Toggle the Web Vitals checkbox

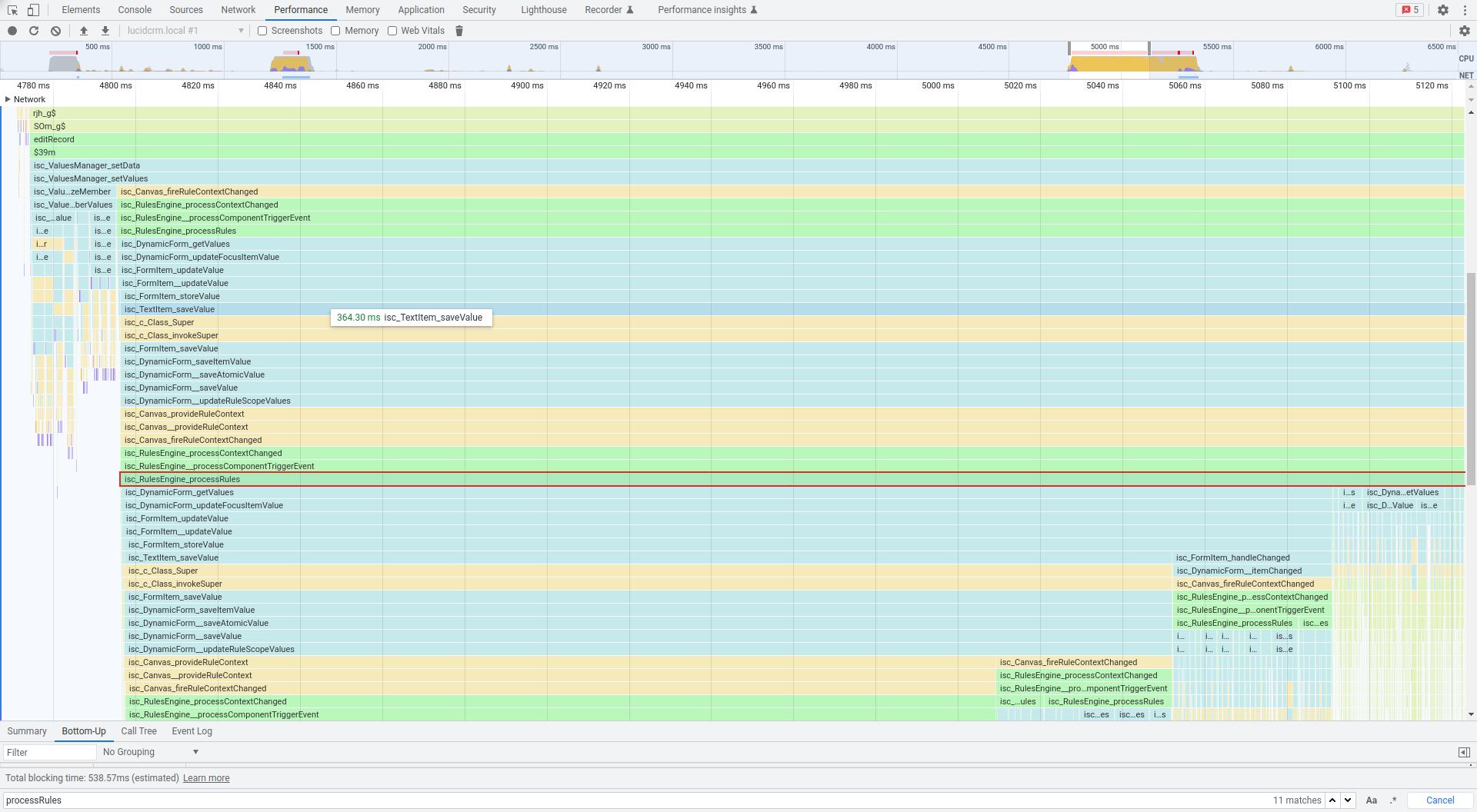[392, 31]
